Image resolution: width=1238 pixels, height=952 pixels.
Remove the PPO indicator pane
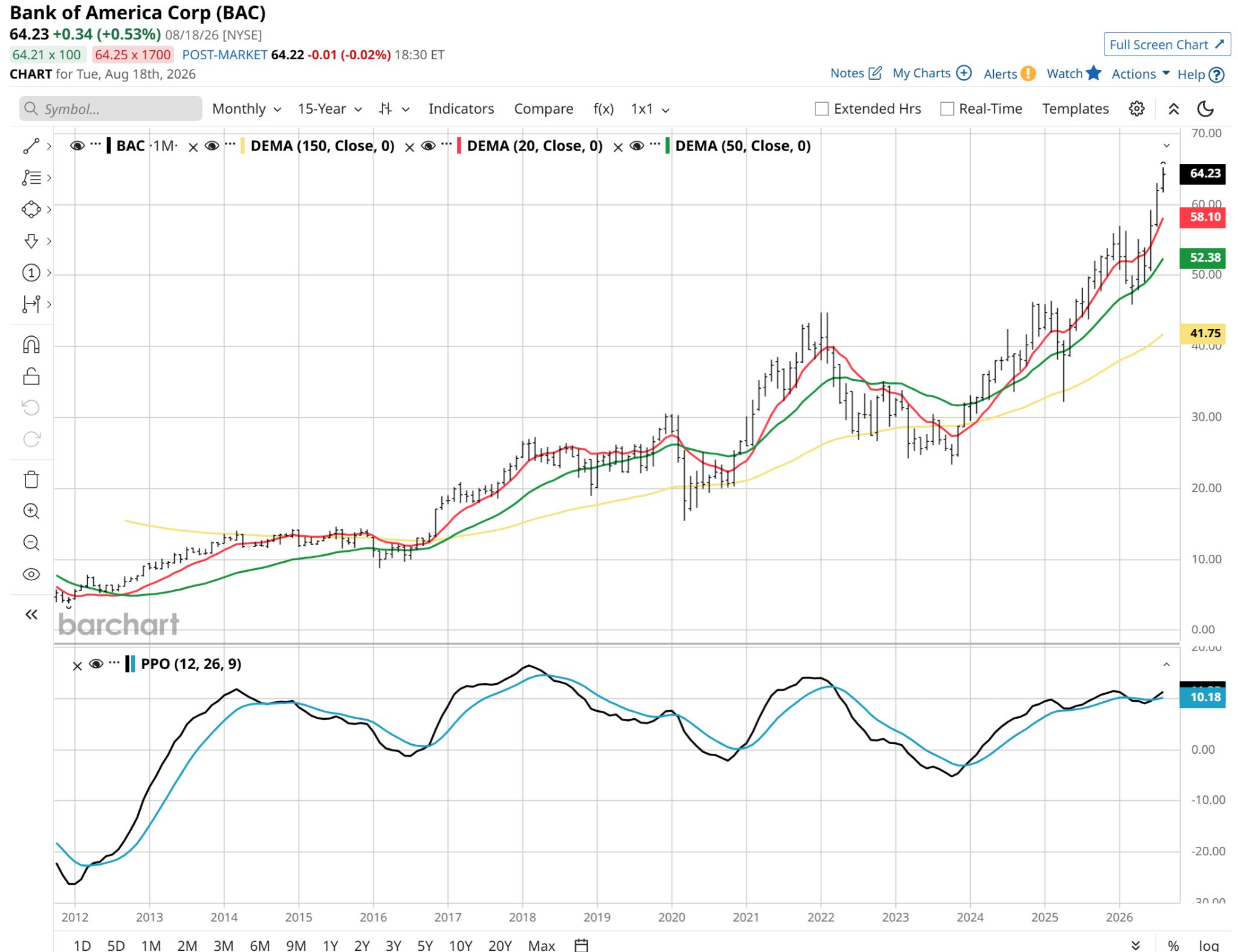[x=77, y=666]
